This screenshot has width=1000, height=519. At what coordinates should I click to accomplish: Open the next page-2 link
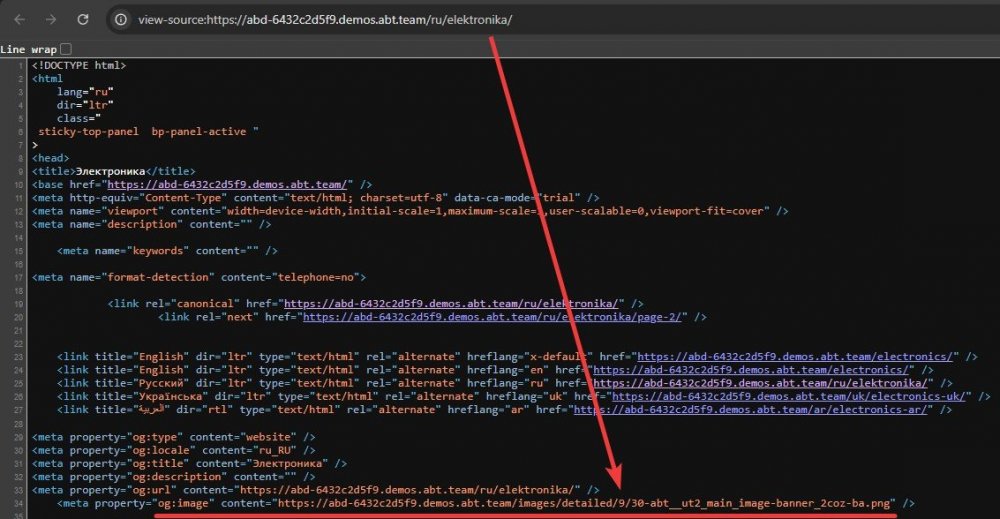(494, 317)
